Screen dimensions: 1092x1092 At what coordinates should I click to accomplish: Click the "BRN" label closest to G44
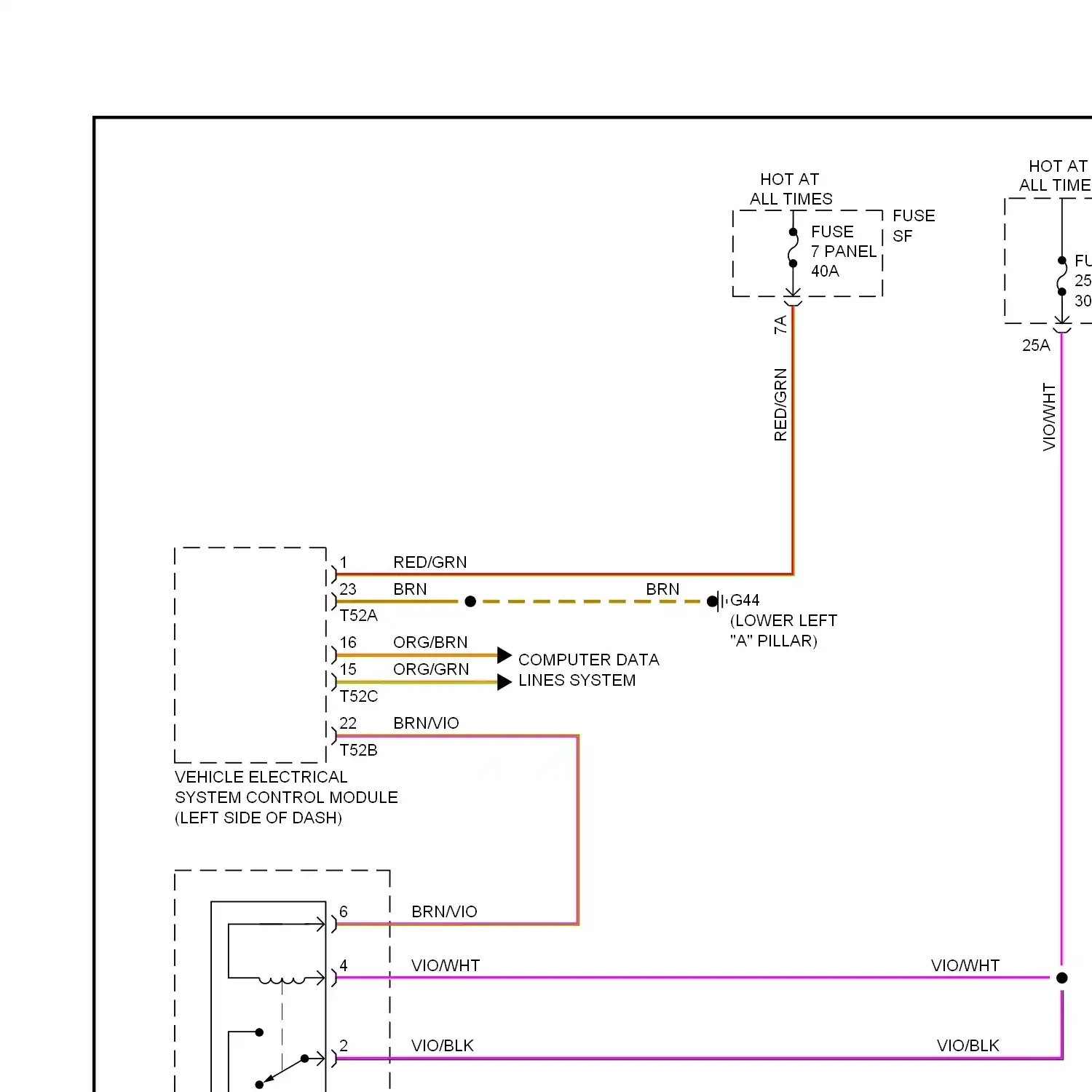(x=662, y=589)
